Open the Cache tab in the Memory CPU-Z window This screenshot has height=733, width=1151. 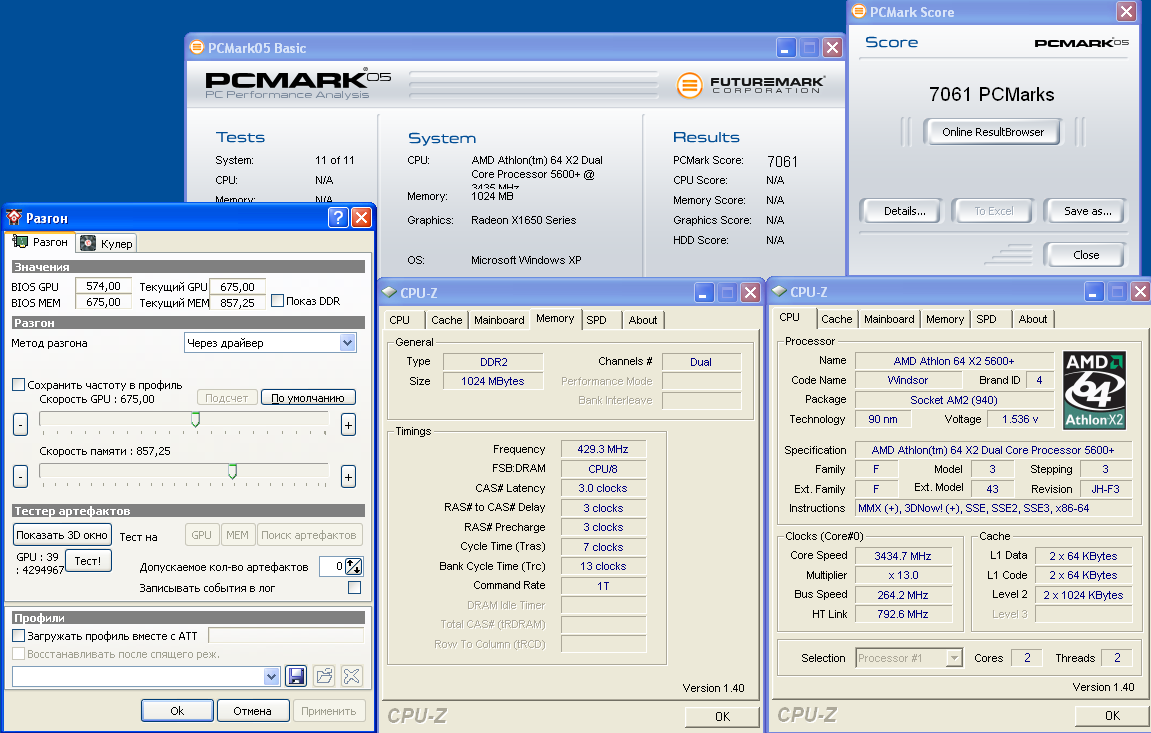tap(446, 320)
